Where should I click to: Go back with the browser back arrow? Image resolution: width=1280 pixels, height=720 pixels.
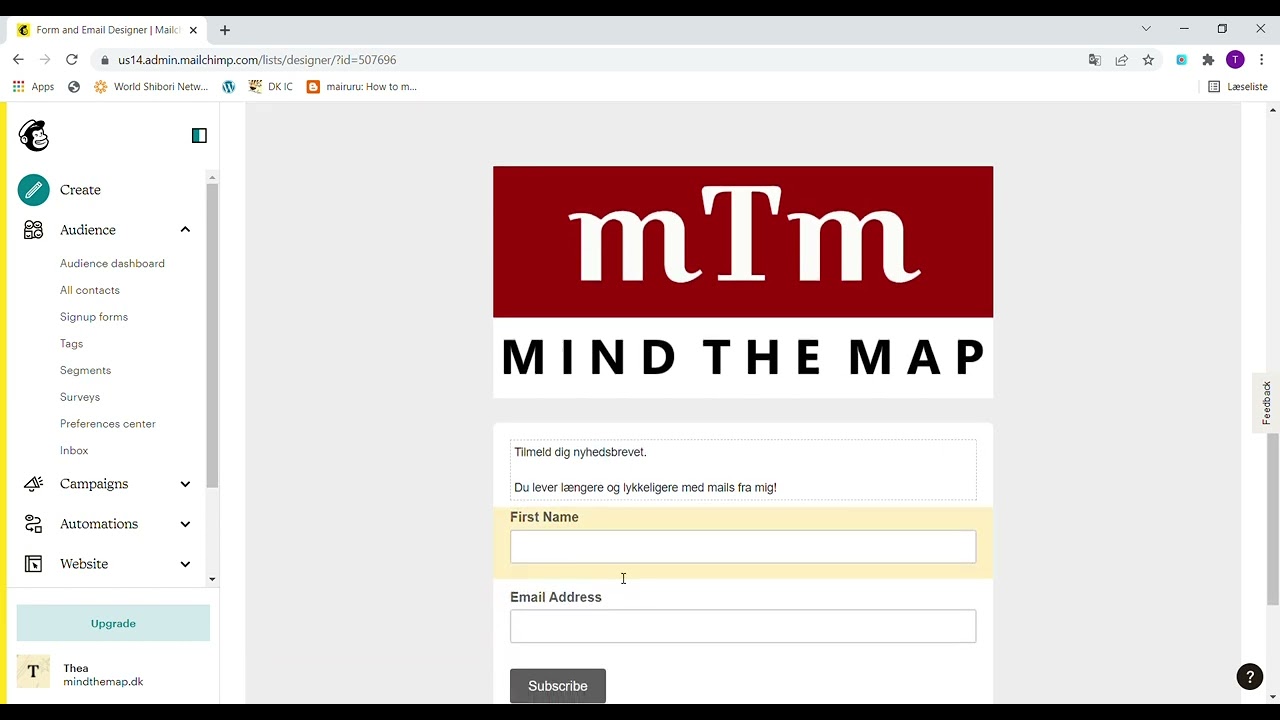(x=18, y=60)
